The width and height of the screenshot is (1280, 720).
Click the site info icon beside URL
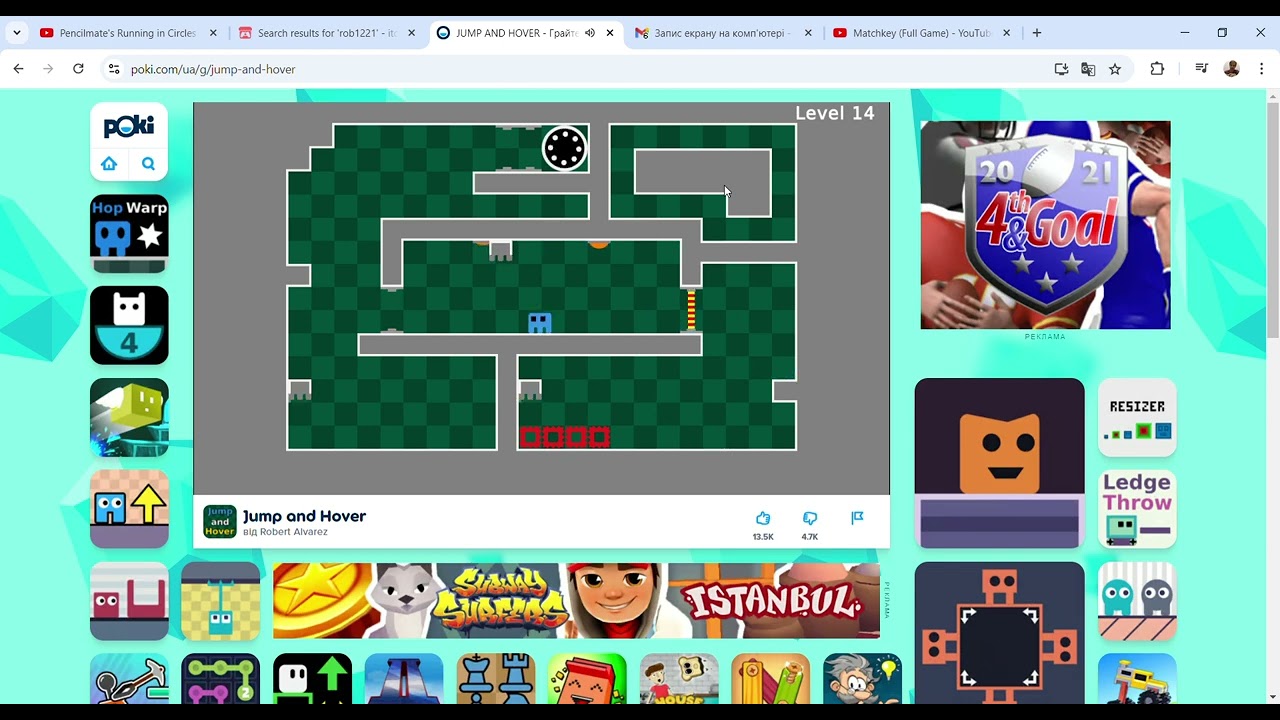pyautogui.click(x=113, y=69)
